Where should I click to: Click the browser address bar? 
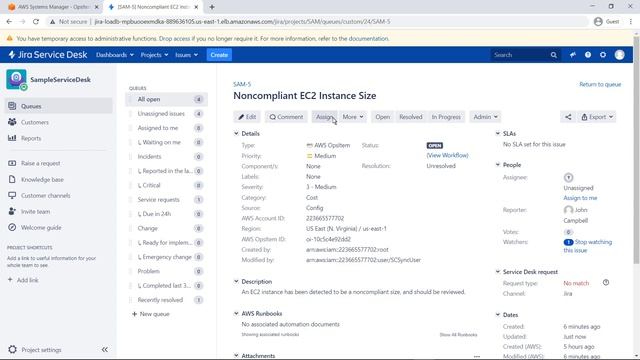click(x=318, y=22)
